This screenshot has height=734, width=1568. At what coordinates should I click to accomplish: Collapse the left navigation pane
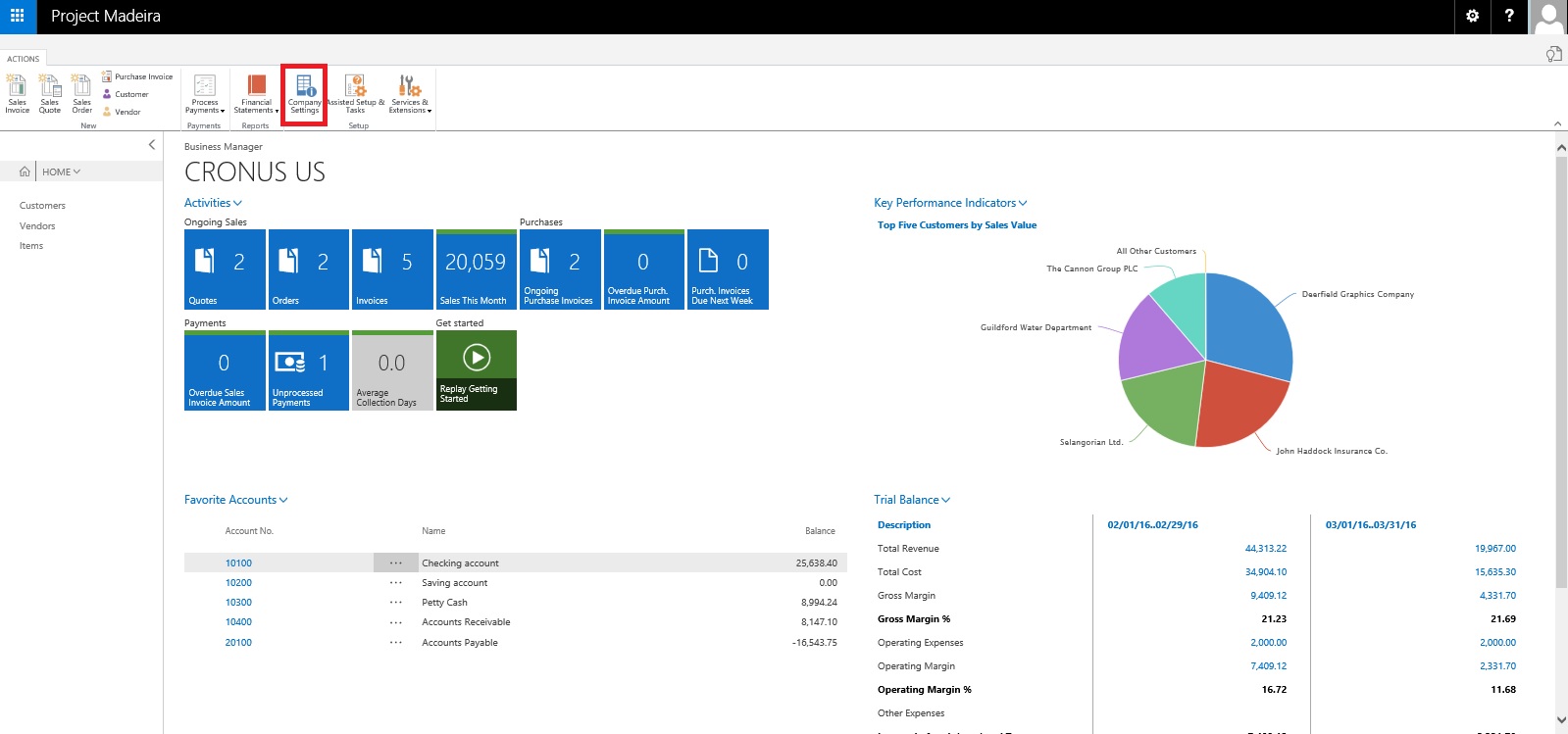tap(151, 145)
